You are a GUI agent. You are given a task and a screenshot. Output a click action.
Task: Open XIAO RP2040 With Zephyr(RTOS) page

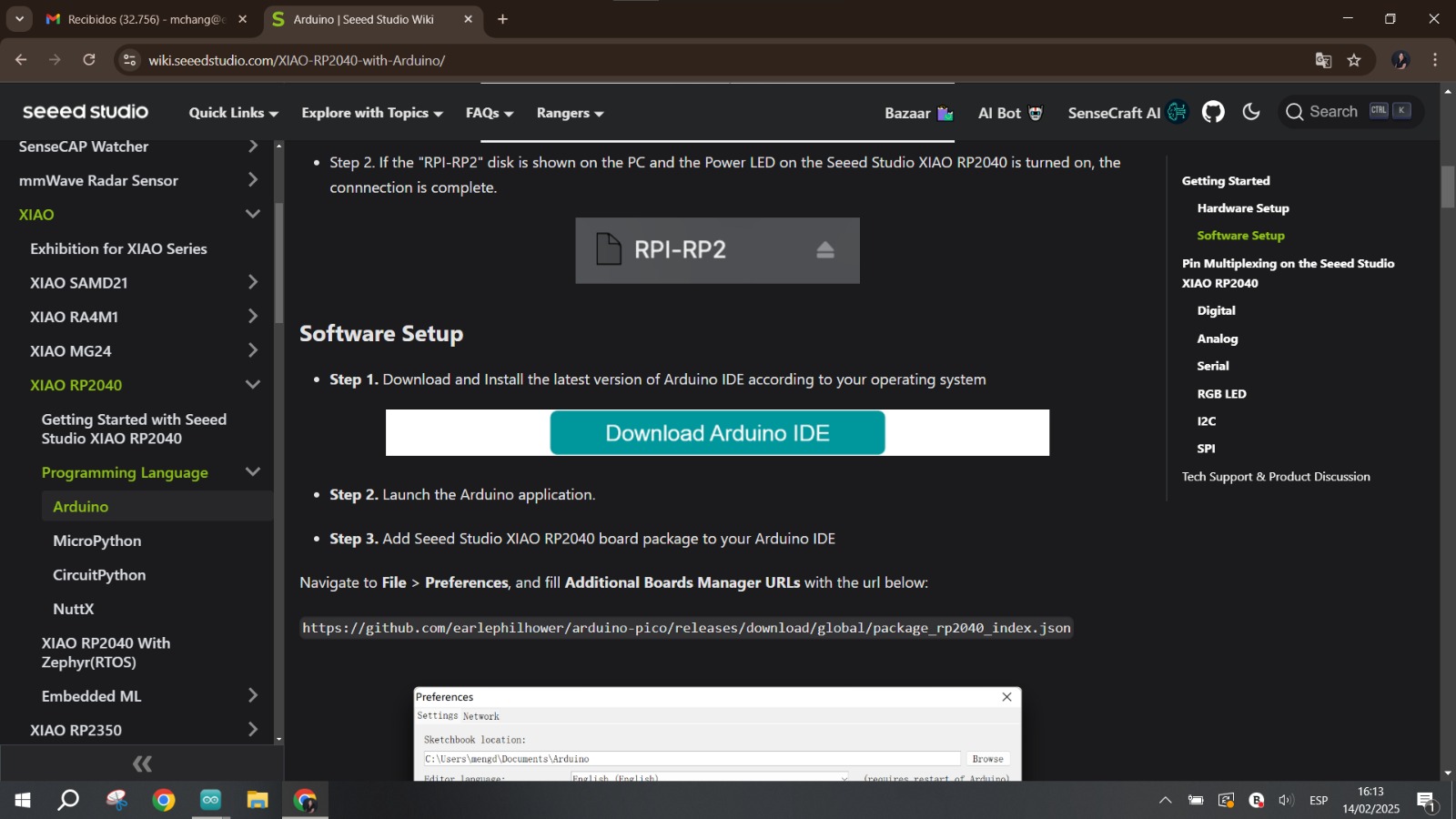106,652
